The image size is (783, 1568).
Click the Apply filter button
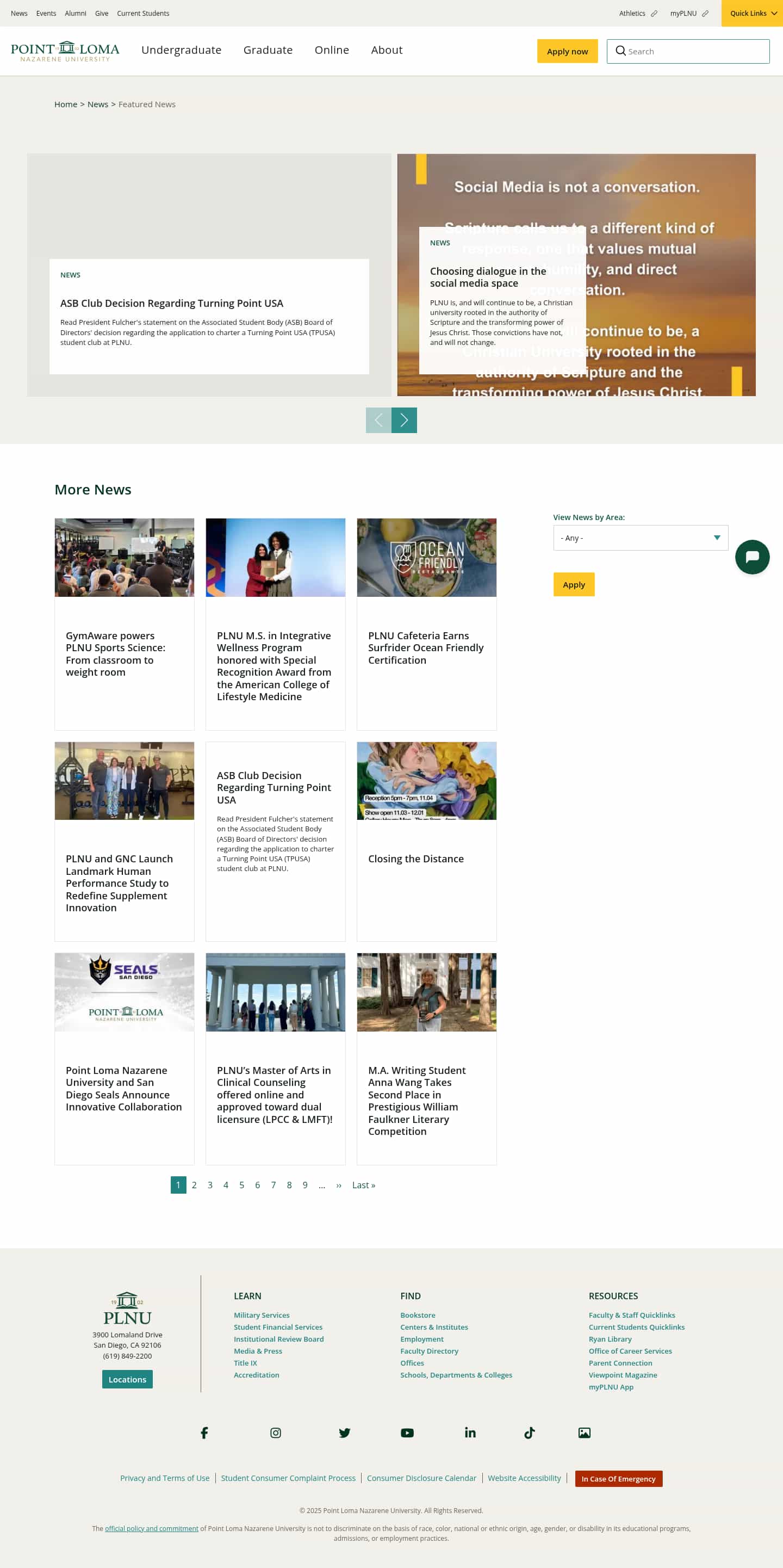coord(574,584)
